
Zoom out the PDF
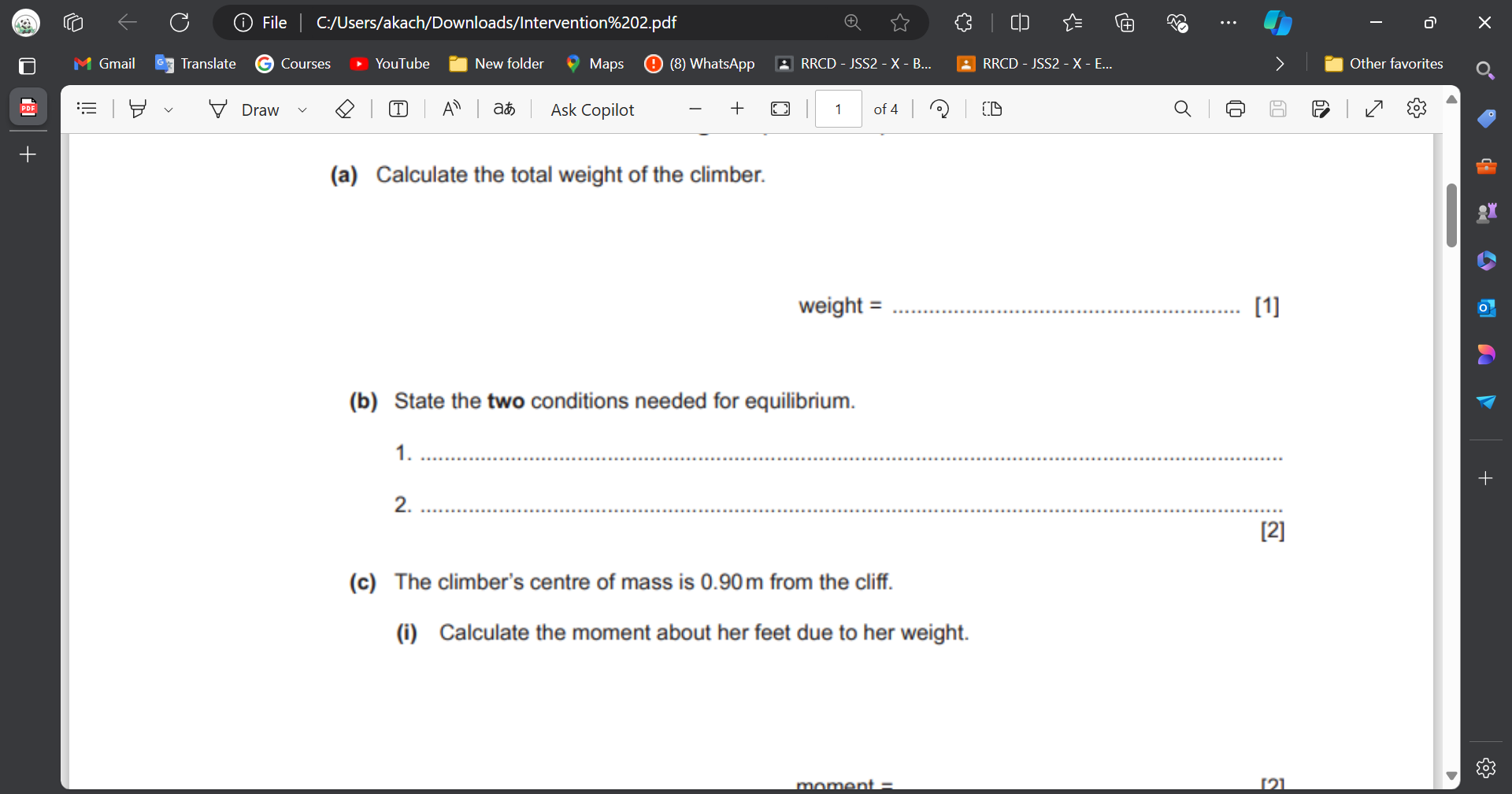pyautogui.click(x=695, y=109)
